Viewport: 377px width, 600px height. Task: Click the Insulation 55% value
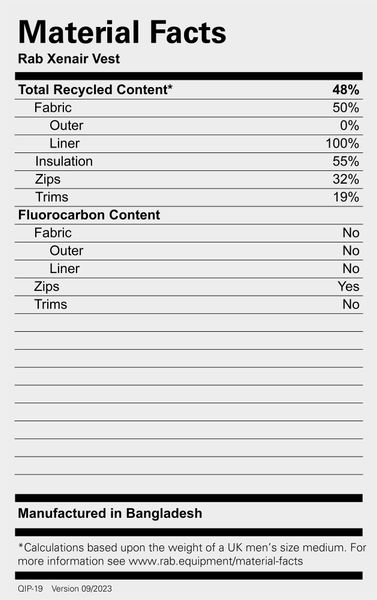pyautogui.click(x=346, y=161)
